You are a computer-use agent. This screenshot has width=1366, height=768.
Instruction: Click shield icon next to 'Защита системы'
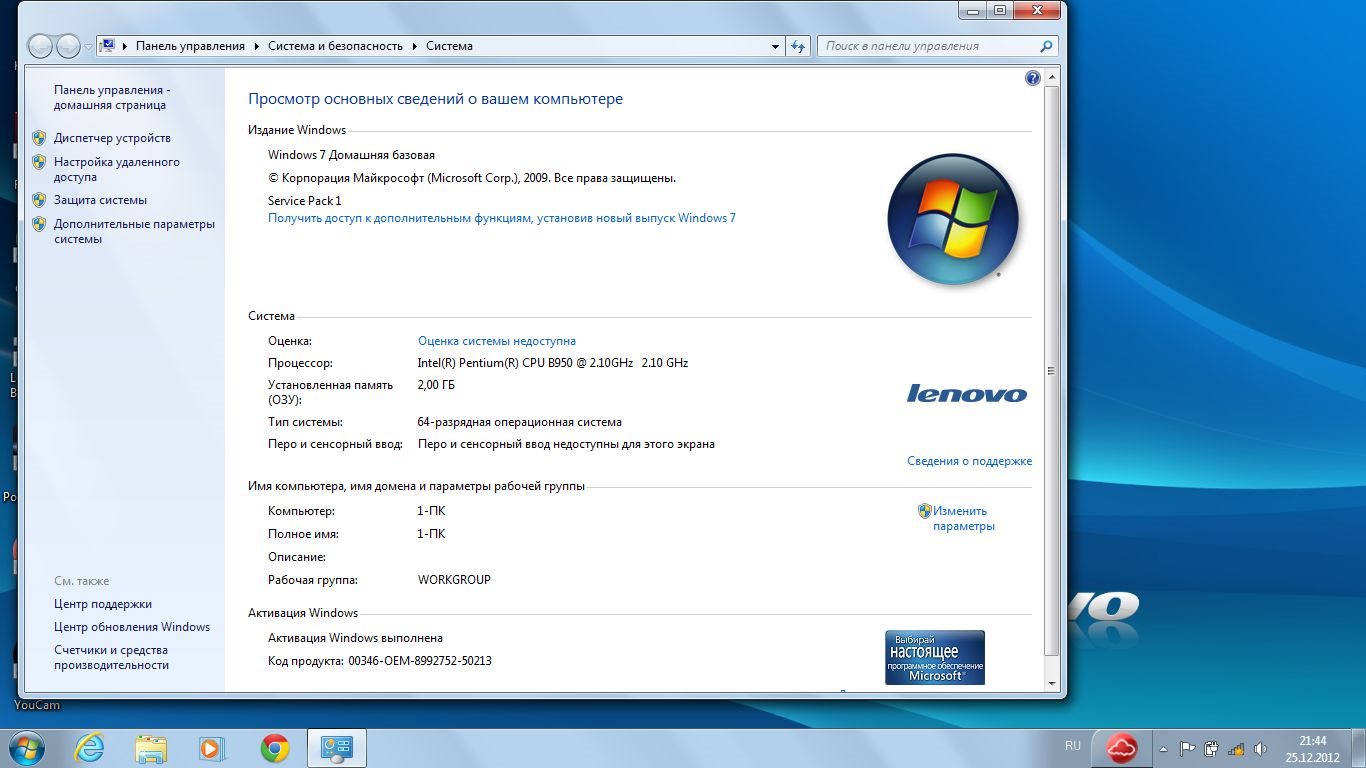(39, 200)
